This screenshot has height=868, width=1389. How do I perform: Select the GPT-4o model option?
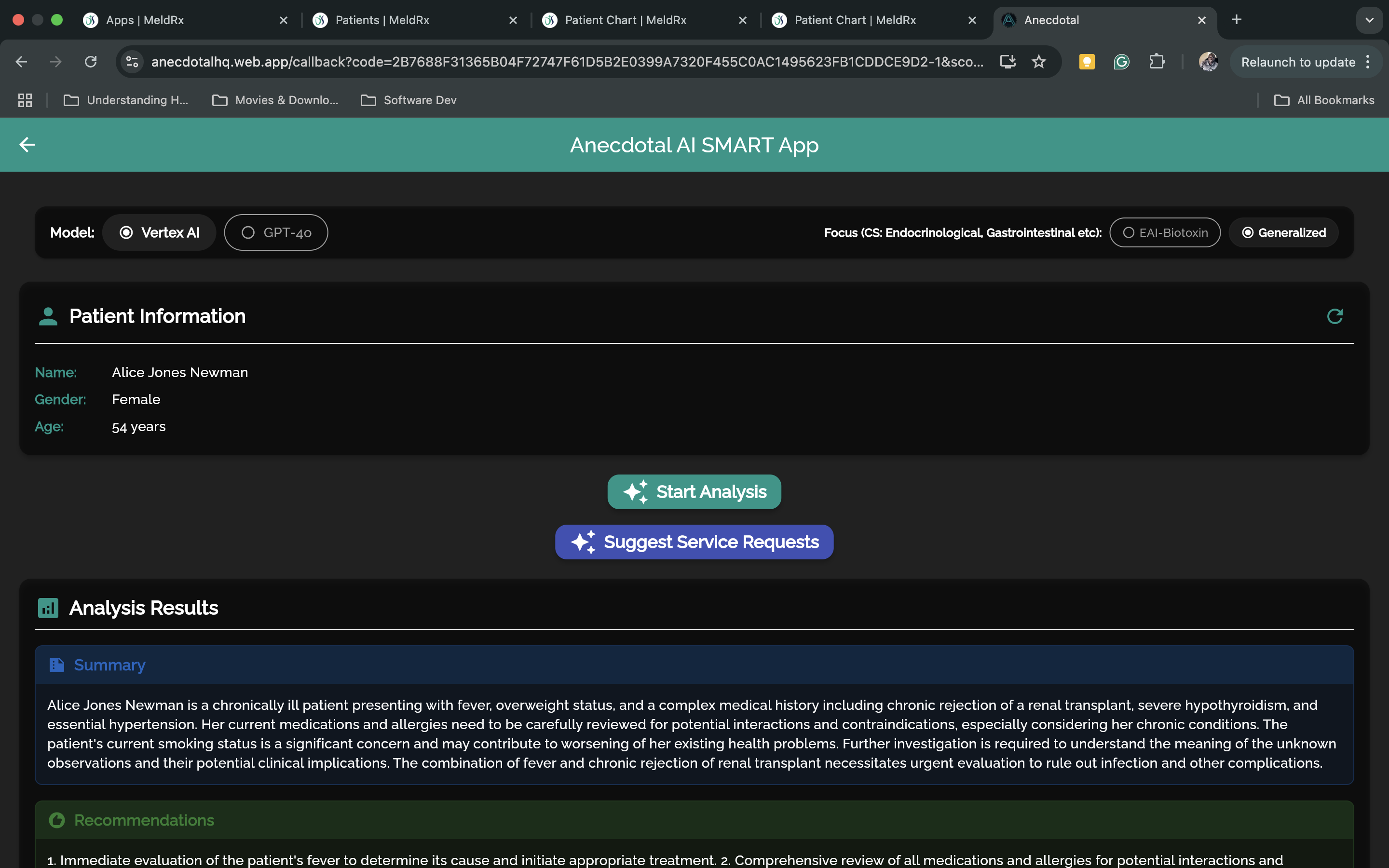(276, 232)
